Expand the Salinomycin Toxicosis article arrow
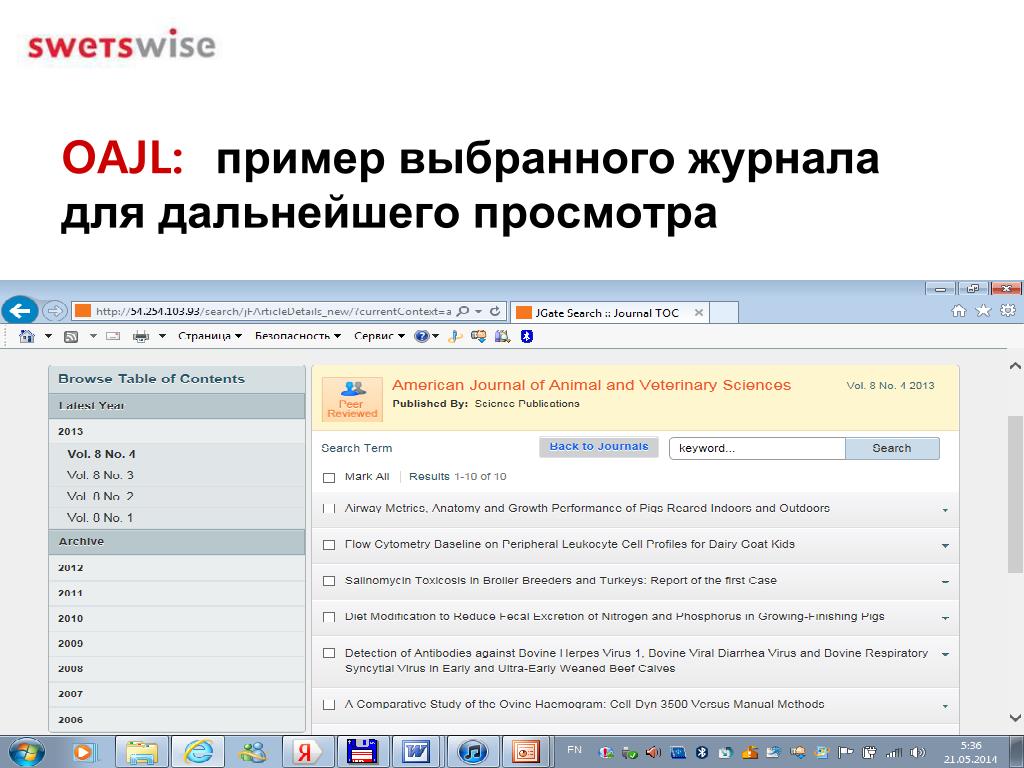 (x=945, y=582)
